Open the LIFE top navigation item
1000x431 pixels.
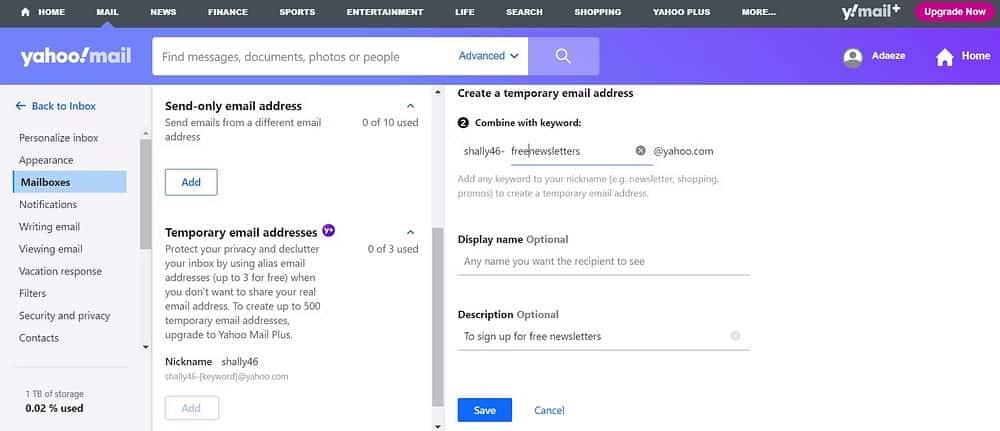pyautogui.click(x=464, y=12)
